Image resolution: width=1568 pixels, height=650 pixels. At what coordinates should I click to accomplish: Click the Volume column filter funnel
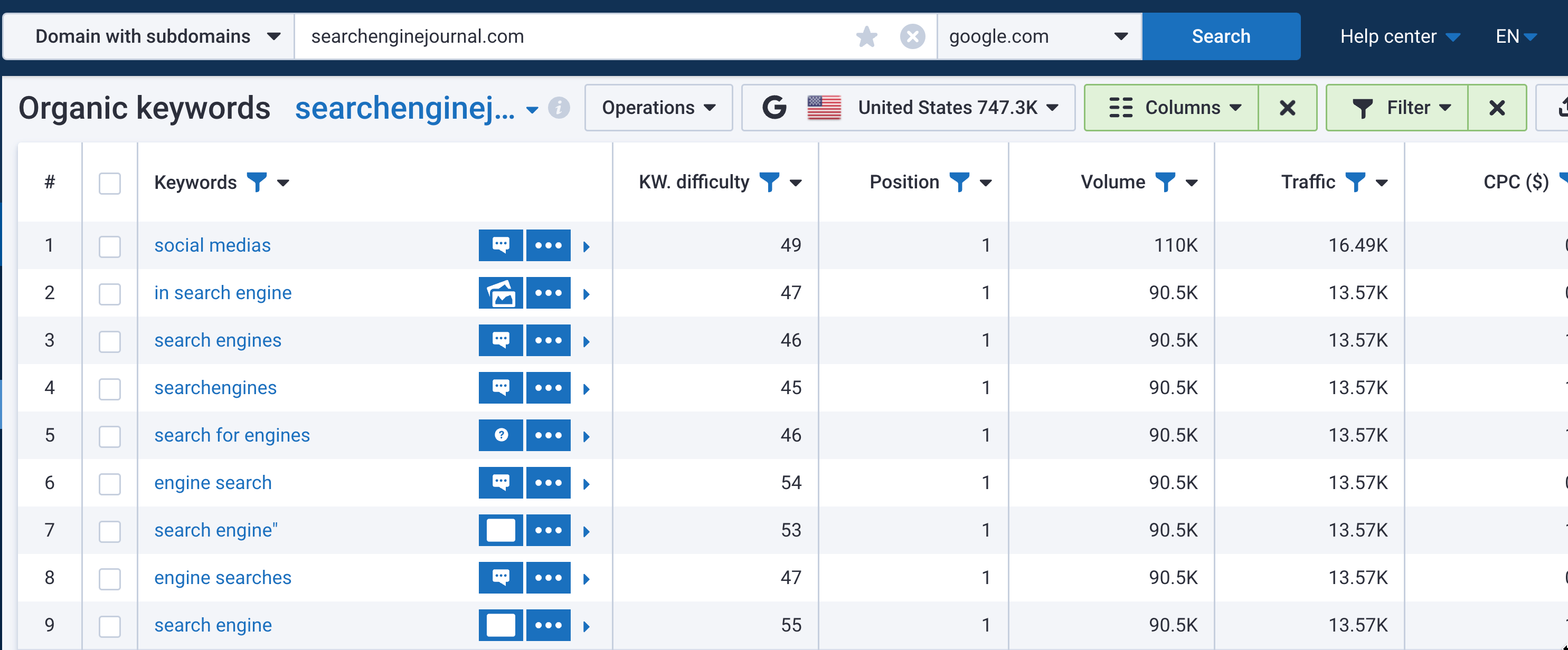click(x=1165, y=182)
